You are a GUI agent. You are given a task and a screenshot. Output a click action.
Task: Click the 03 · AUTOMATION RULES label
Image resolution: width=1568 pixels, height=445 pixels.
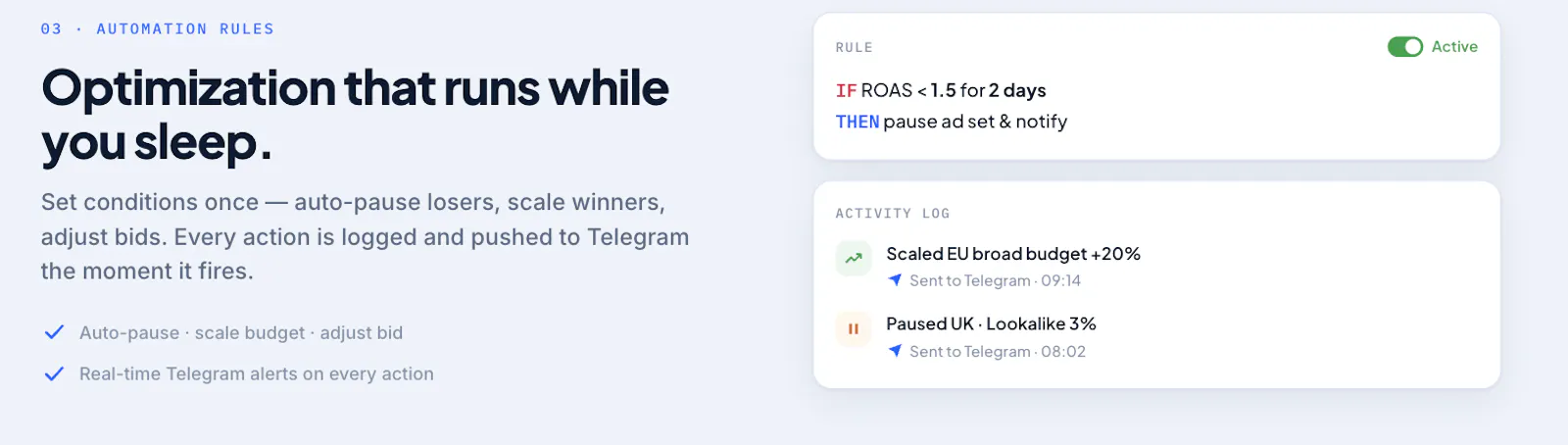point(158,29)
